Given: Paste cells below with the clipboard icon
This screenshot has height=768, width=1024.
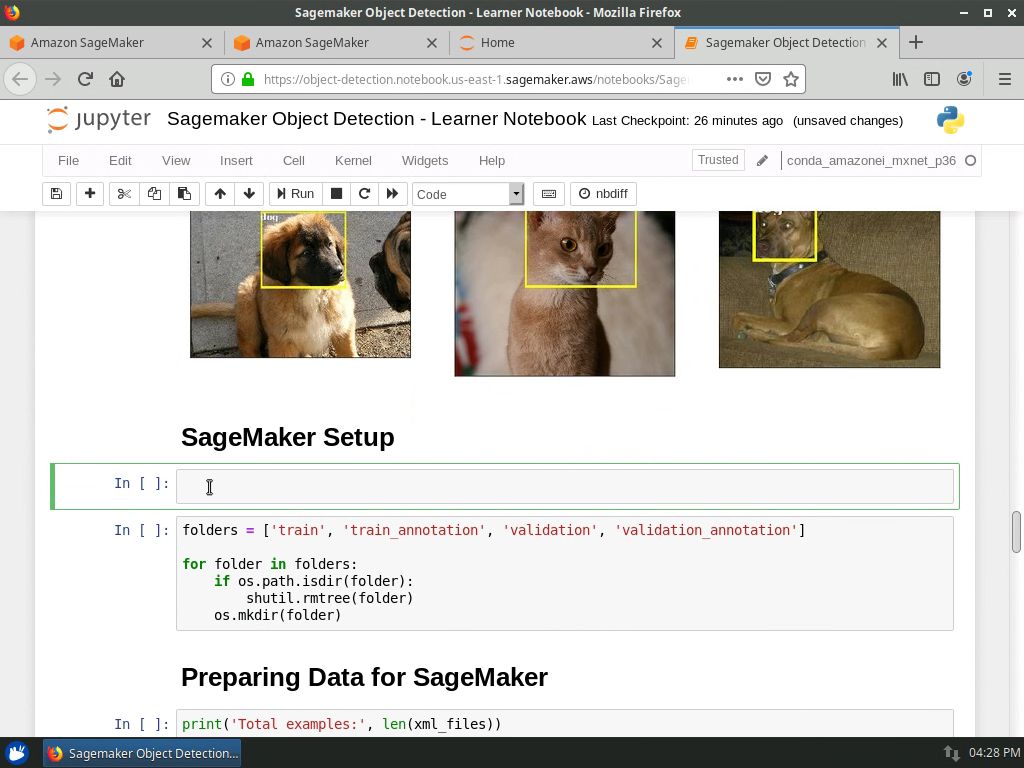Looking at the screenshot, I should tap(184, 194).
